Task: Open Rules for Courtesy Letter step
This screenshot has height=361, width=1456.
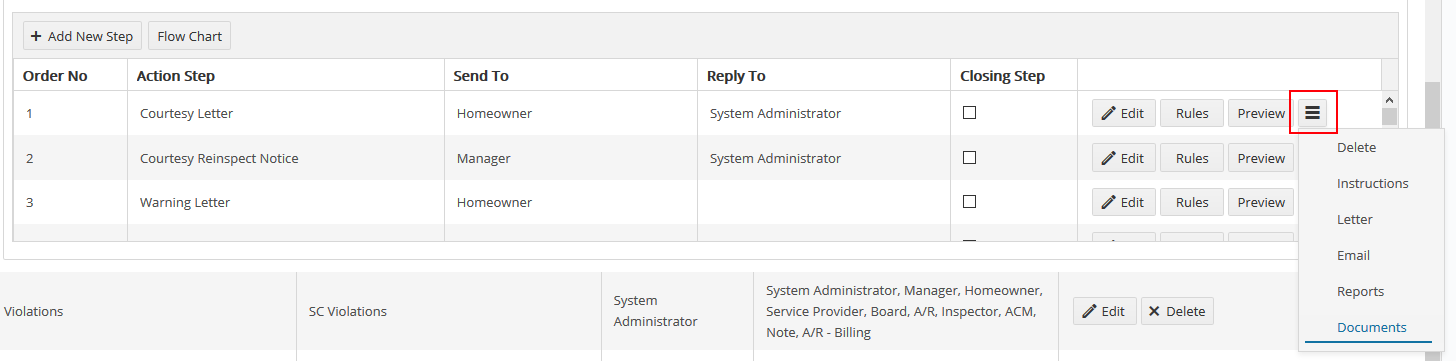Action: coord(1192,113)
